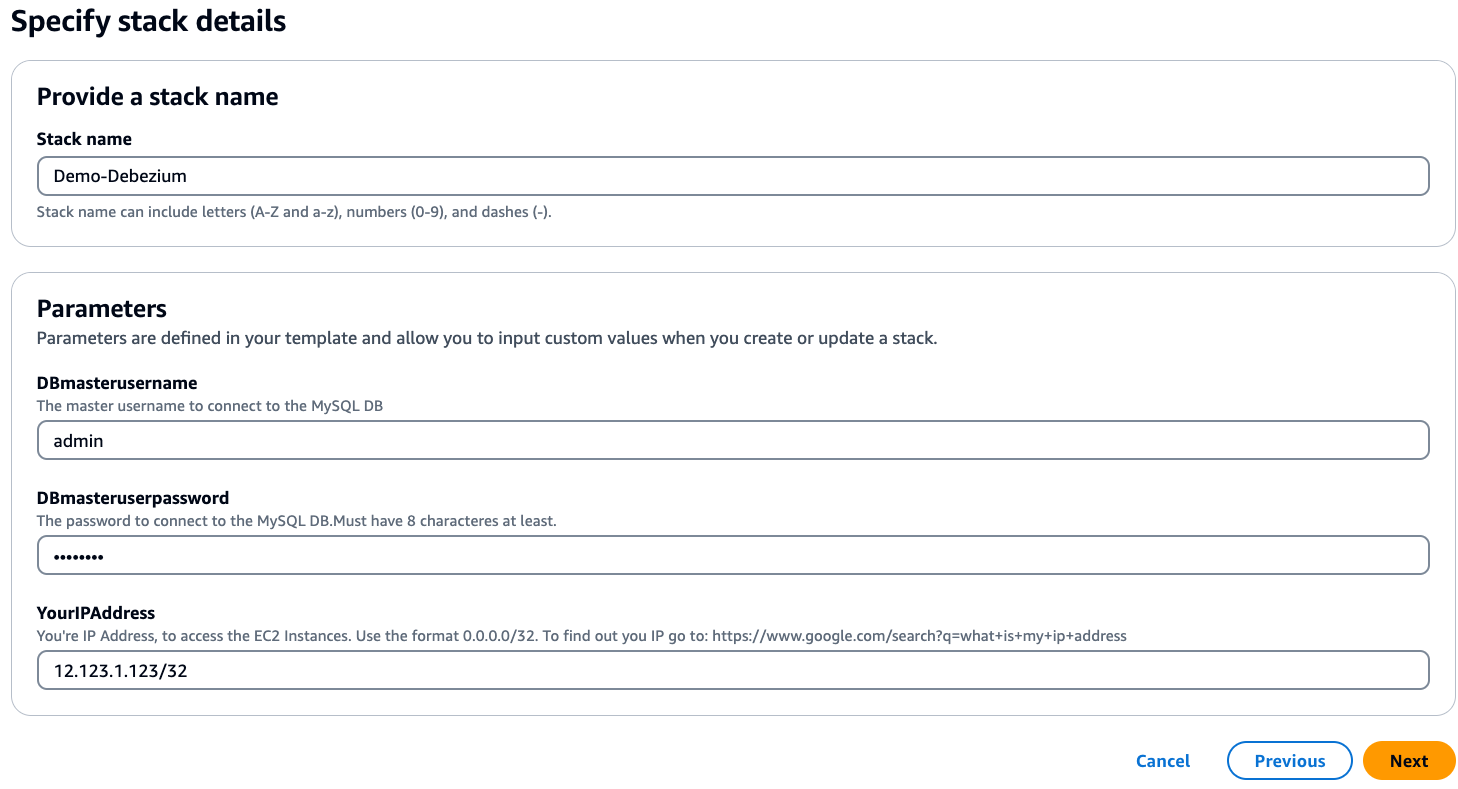
Task: Click the DBmasterusername label
Action: (x=117, y=383)
